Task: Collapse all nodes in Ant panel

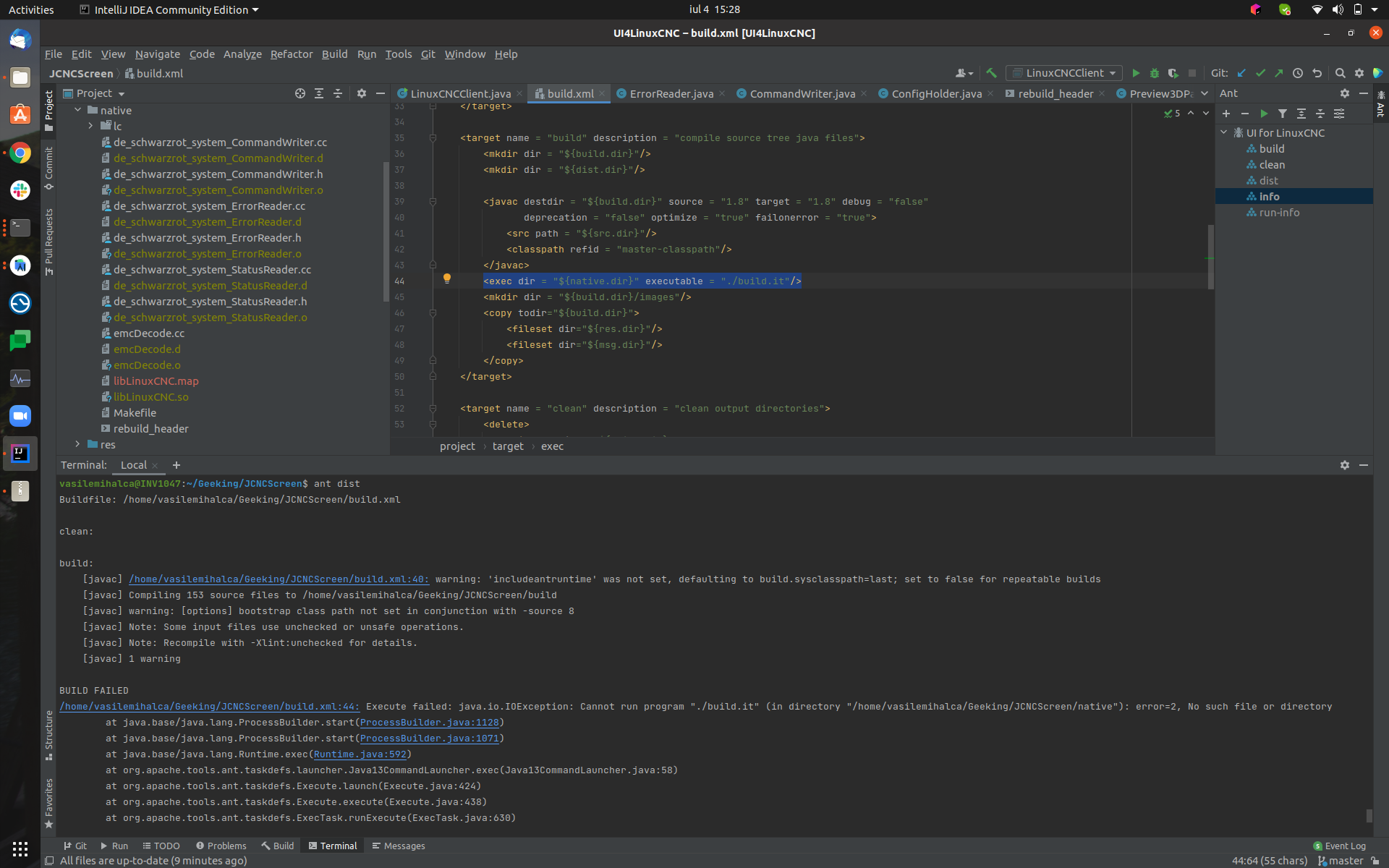Action: (x=1320, y=114)
